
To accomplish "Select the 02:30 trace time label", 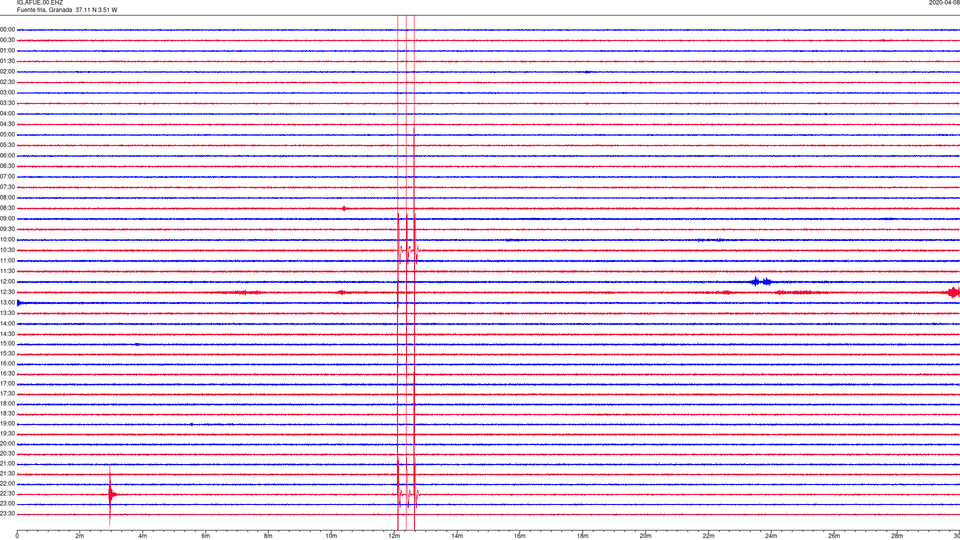I will [7, 82].
